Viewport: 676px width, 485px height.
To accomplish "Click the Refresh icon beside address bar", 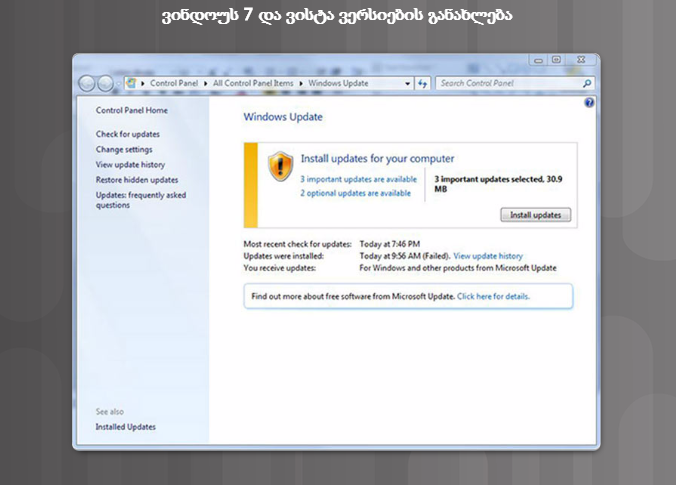I will tap(423, 84).
